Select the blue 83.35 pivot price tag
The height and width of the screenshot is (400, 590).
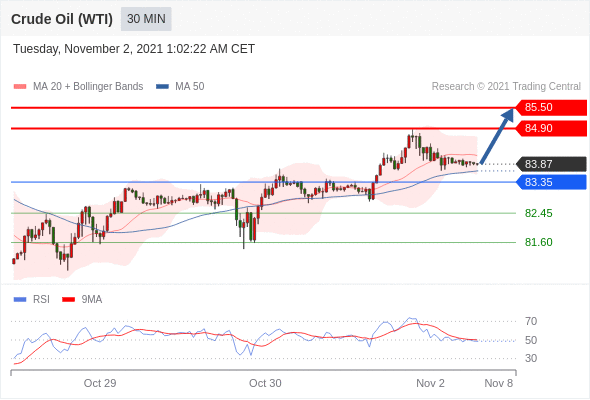click(x=551, y=182)
